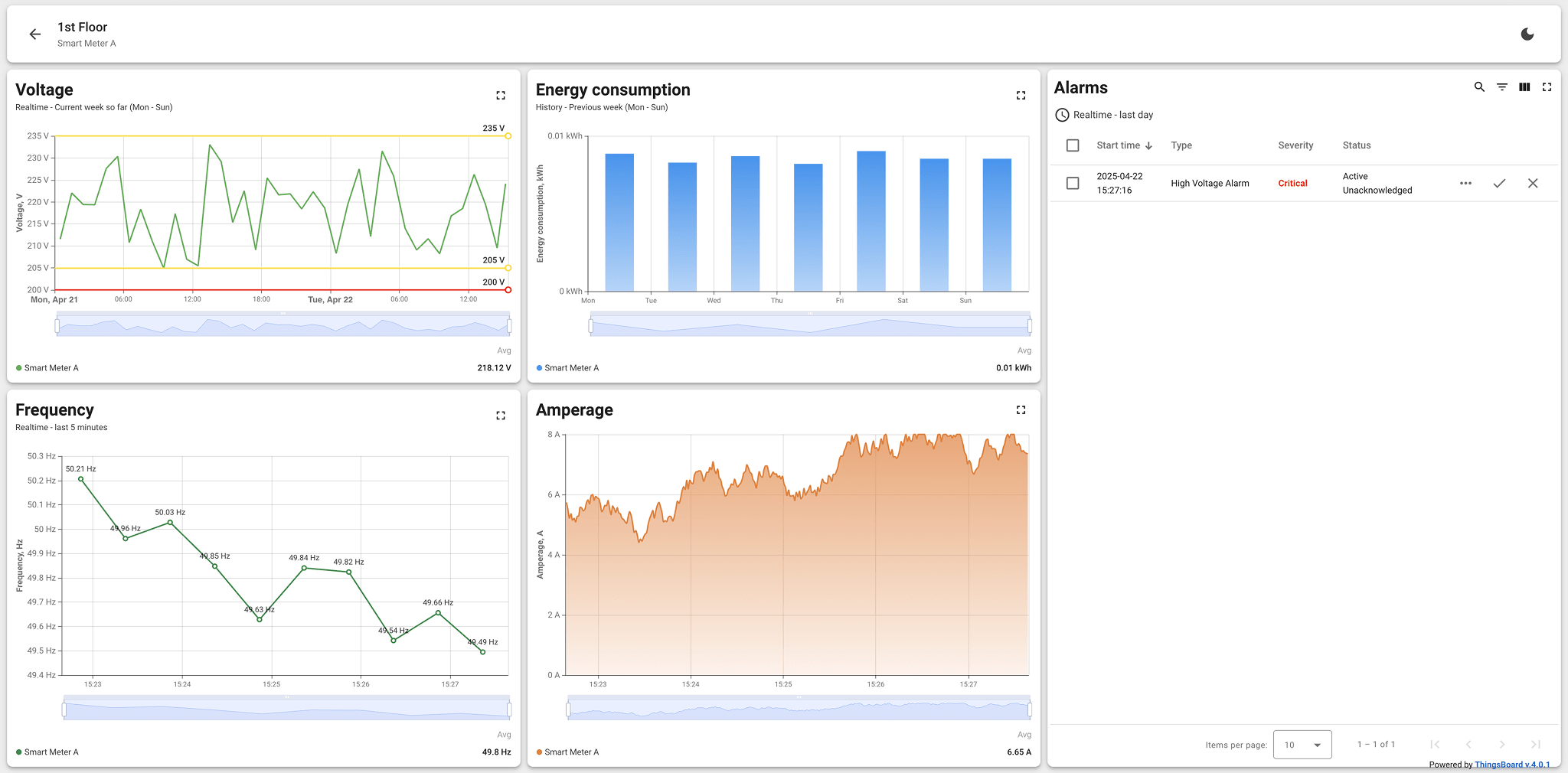Open the ThingsBoard v.4.0.1 link
1568x773 pixels.
pyautogui.click(x=1511, y=765)
